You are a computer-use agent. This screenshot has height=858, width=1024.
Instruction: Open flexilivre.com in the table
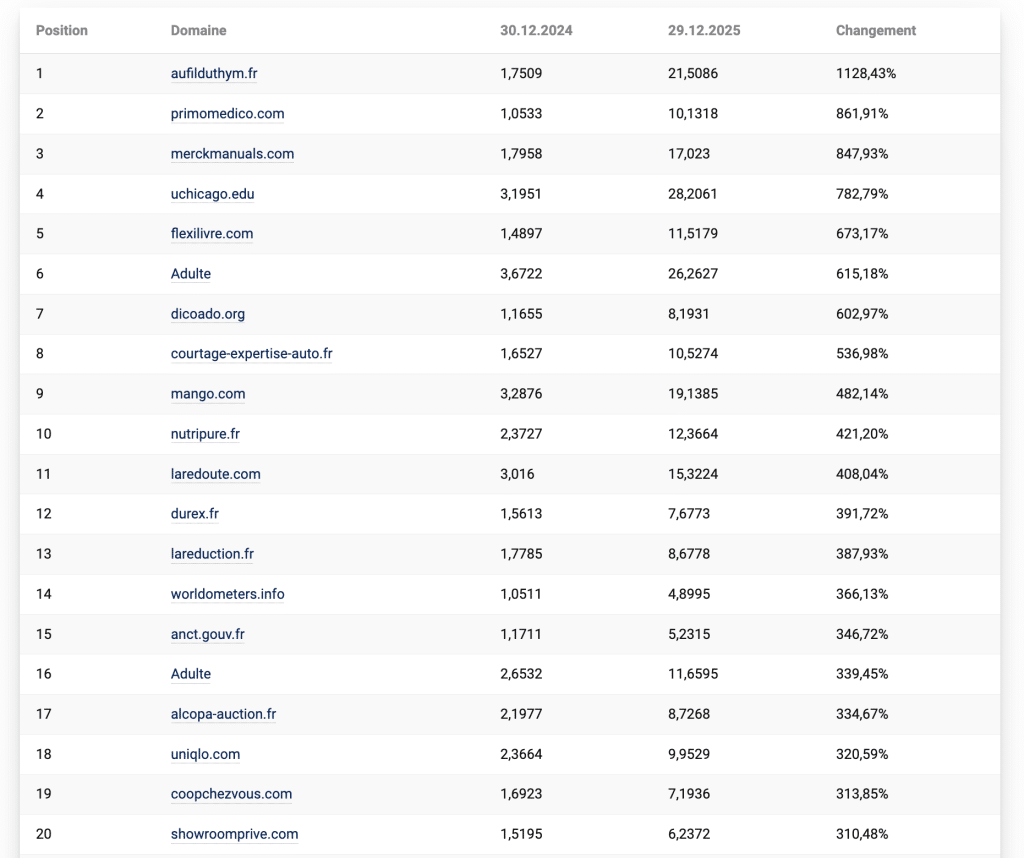(212, 234)
